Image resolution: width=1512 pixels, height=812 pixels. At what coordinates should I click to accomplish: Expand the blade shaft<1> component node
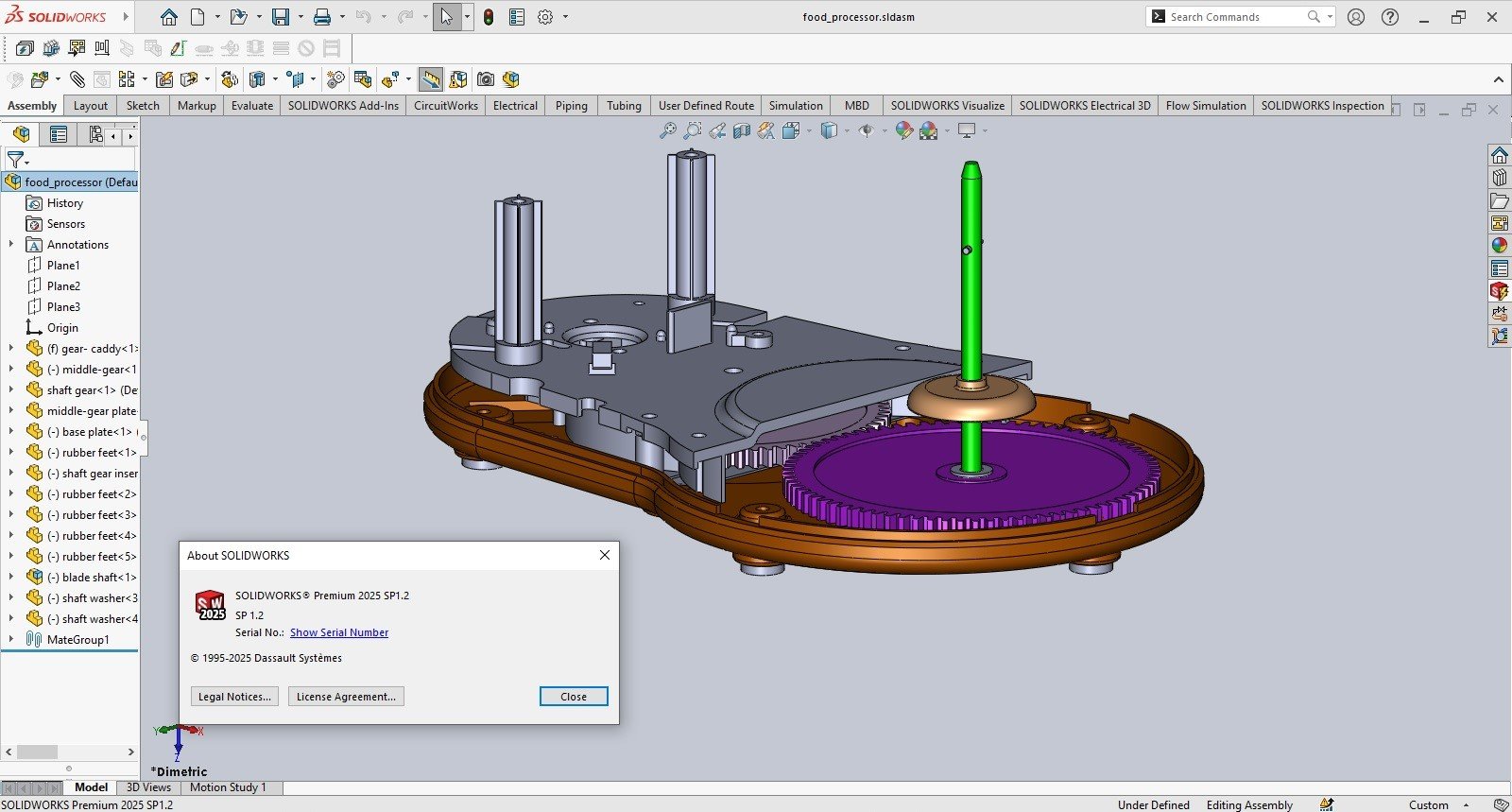click(11, 577)
